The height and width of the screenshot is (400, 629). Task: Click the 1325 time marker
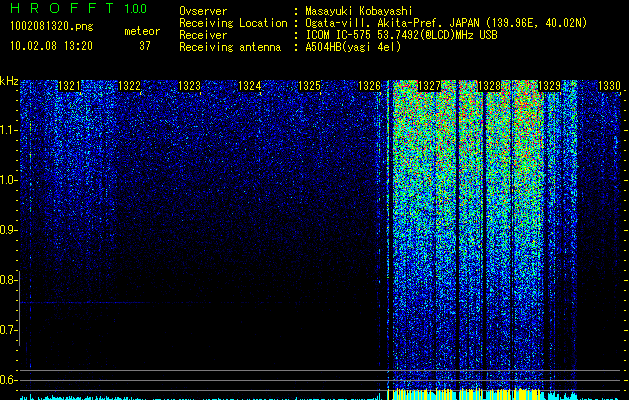(309, 86)
